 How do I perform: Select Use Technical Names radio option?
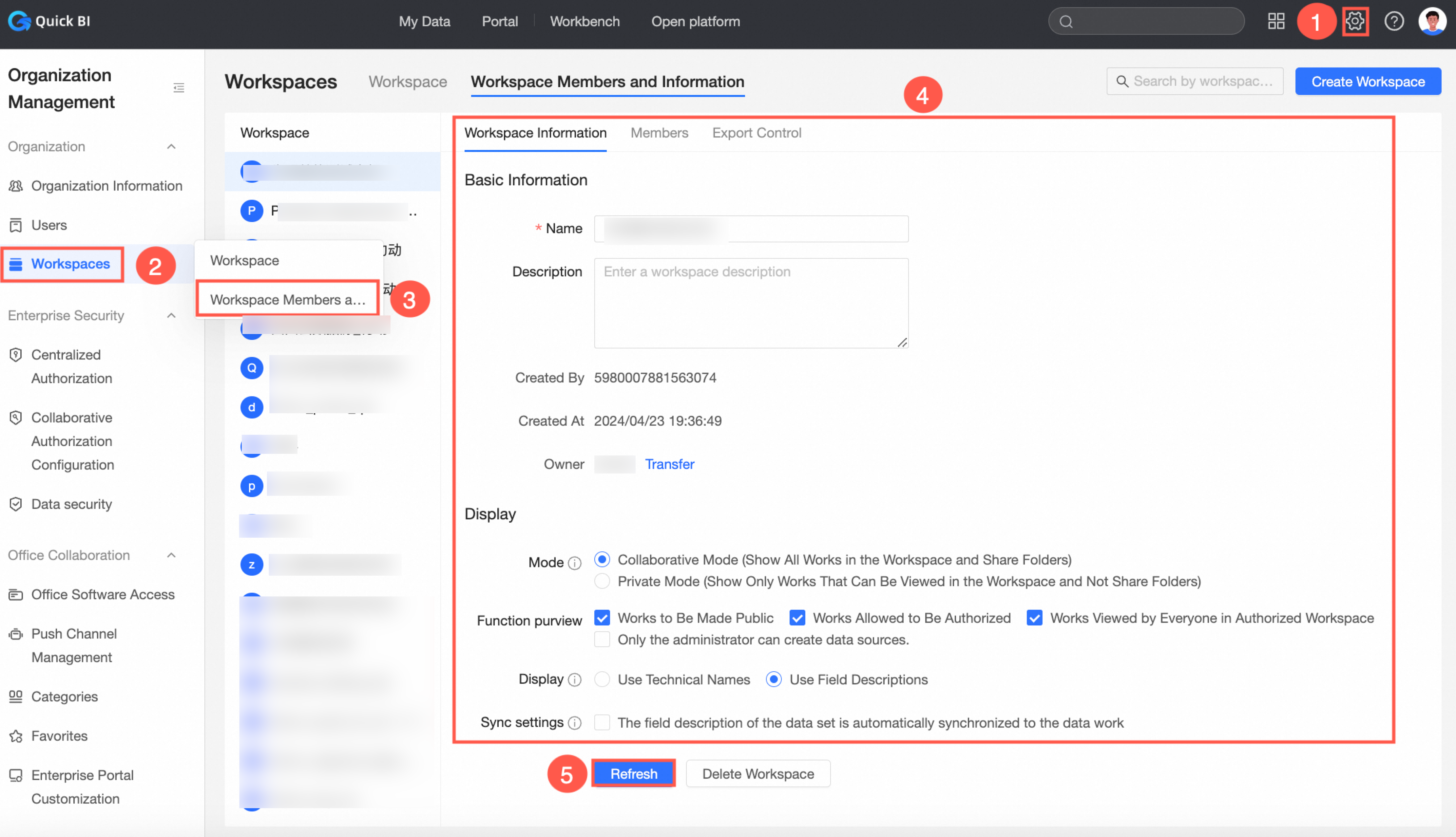[602, 679]
